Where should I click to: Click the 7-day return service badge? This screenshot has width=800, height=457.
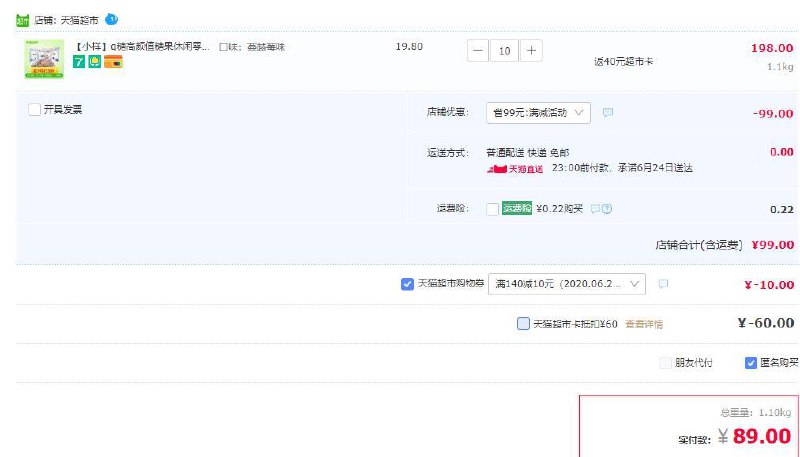(x=79, y=62)
